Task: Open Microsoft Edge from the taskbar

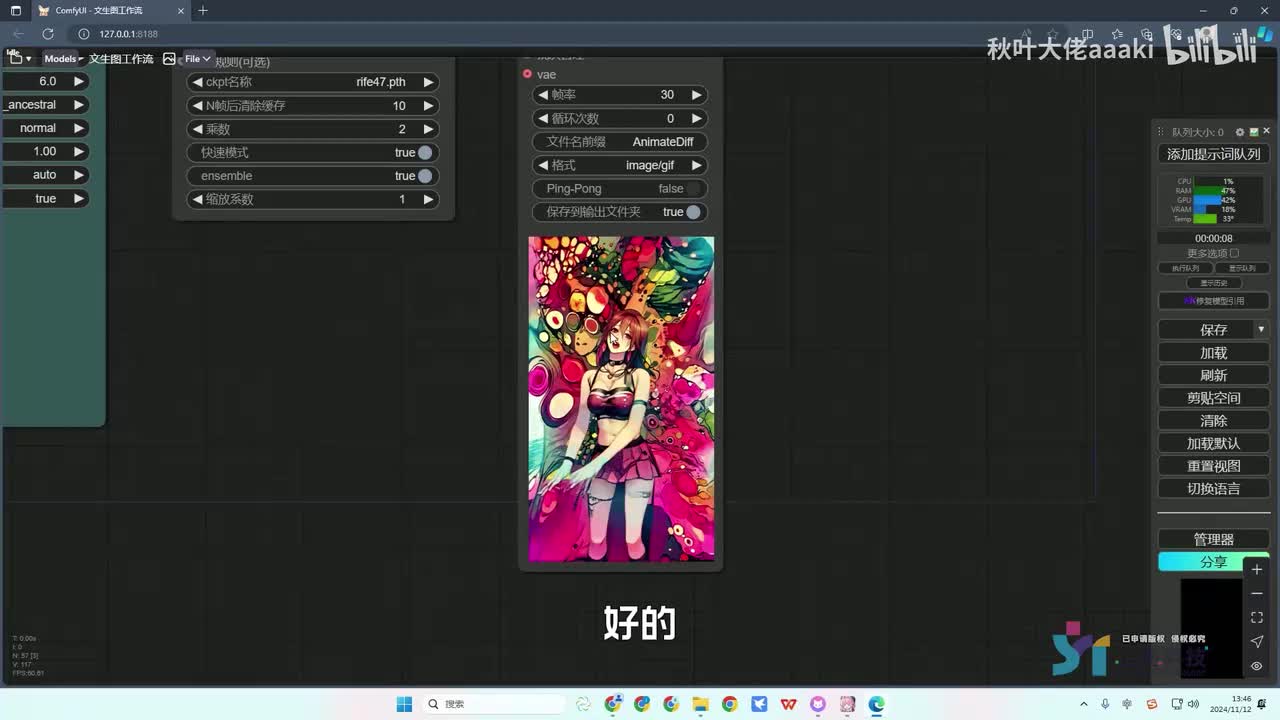Action: click(x=876, y=704)
